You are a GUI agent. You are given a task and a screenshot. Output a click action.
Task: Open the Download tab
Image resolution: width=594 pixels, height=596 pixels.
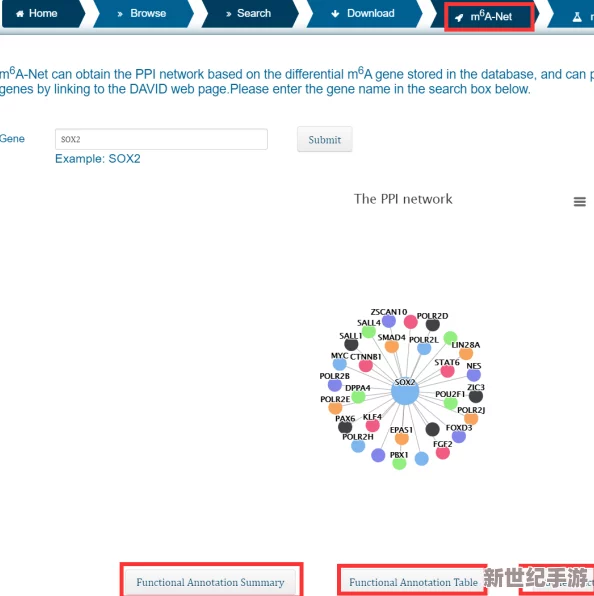pos(364,14)
